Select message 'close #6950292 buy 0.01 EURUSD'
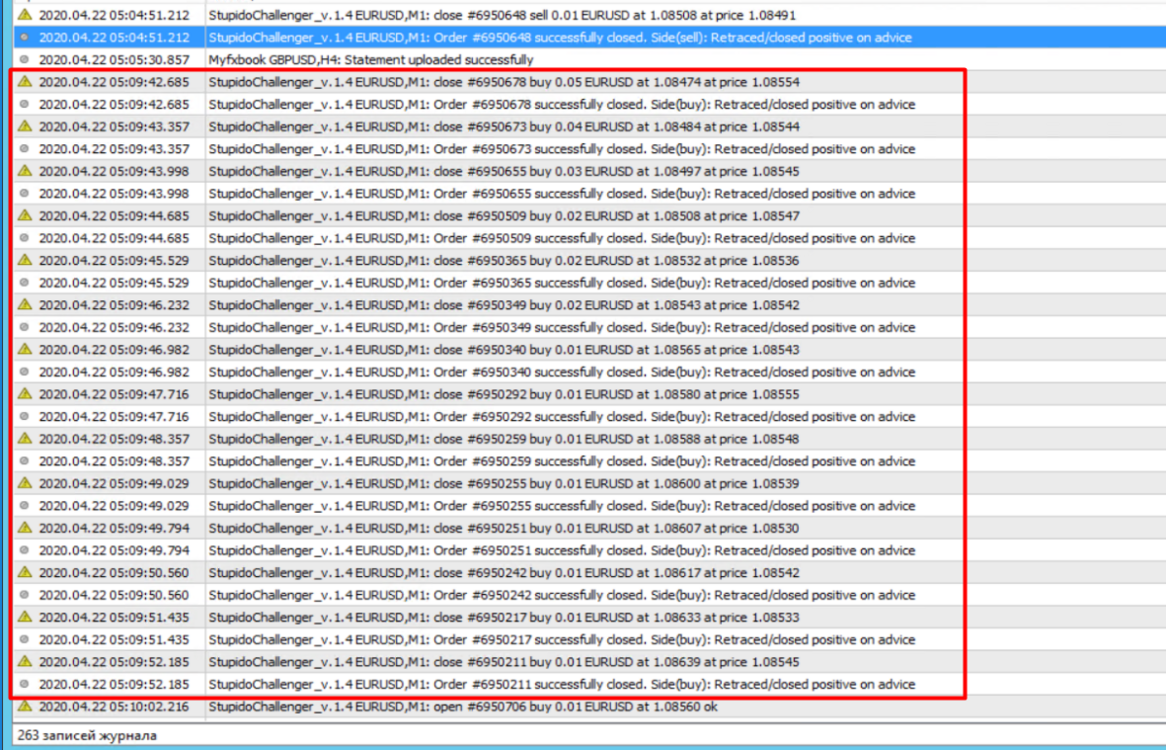1166x750 pixels. pyautogui.click(x=504, y=394)
